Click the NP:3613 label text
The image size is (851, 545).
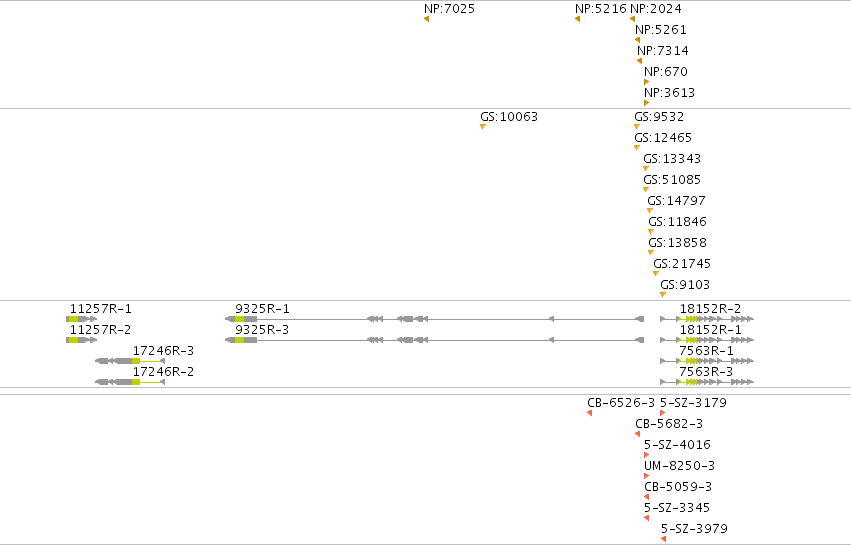coord(670,93)
